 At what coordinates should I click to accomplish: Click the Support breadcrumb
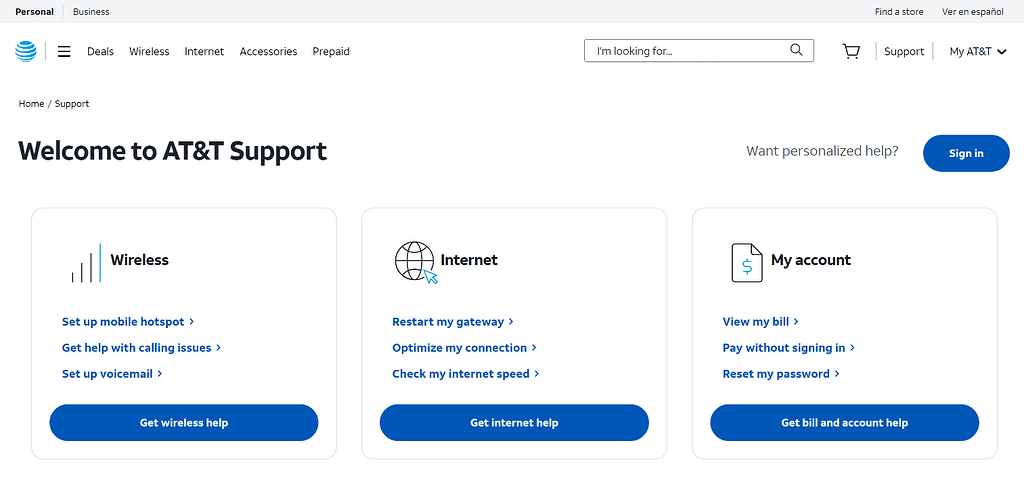tap(72, 104)
